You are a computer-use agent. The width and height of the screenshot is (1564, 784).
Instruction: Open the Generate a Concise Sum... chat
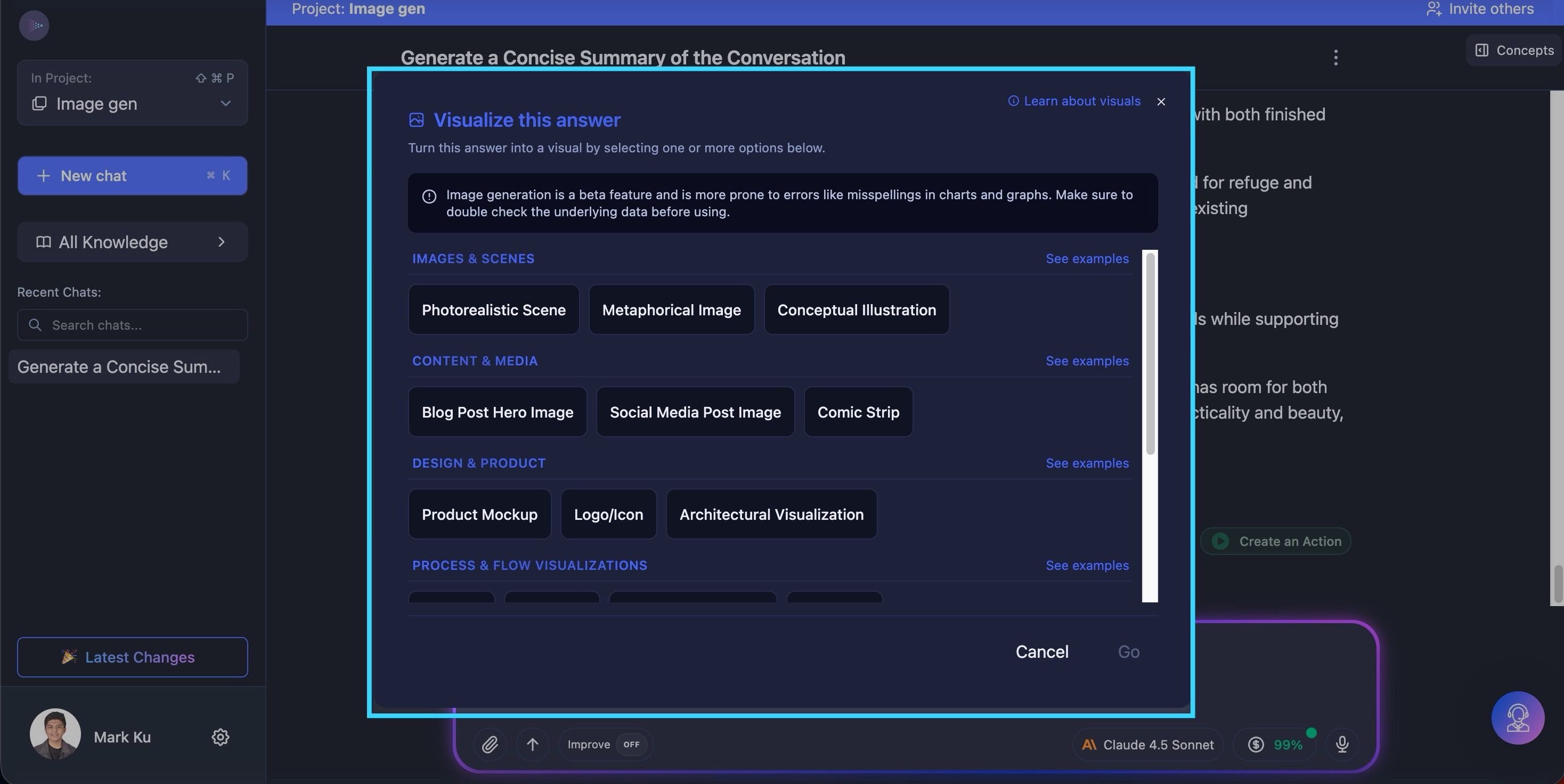(x=124, y=366)
